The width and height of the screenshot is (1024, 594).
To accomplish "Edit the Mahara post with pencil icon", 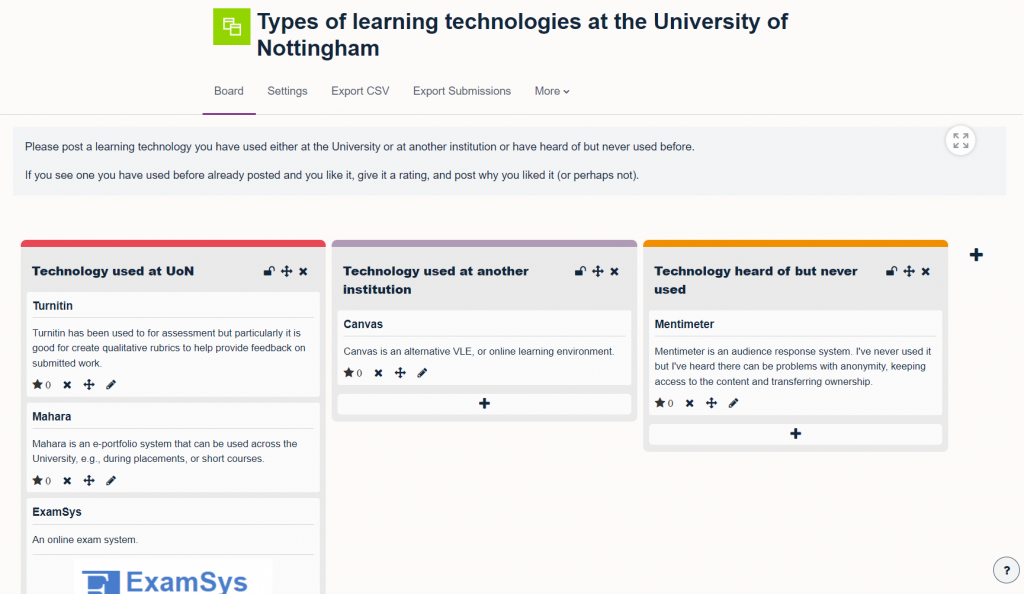I will pos(111,480).
